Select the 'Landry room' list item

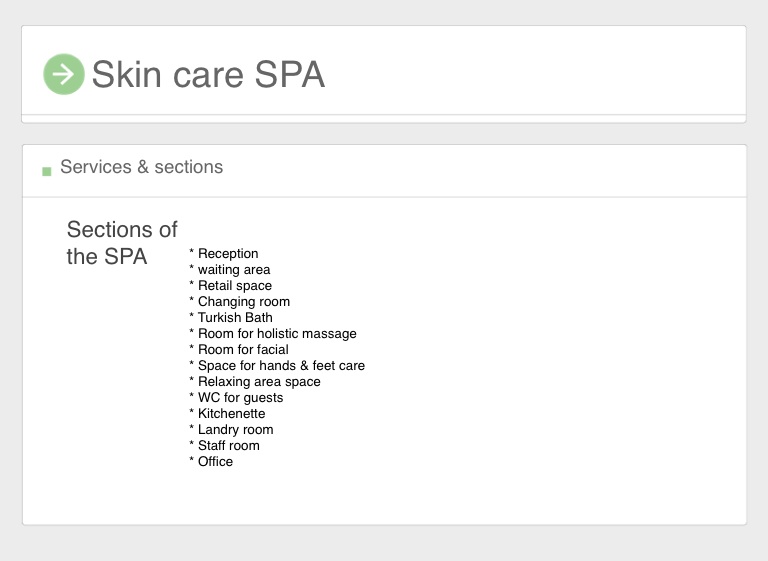(235, 430)
